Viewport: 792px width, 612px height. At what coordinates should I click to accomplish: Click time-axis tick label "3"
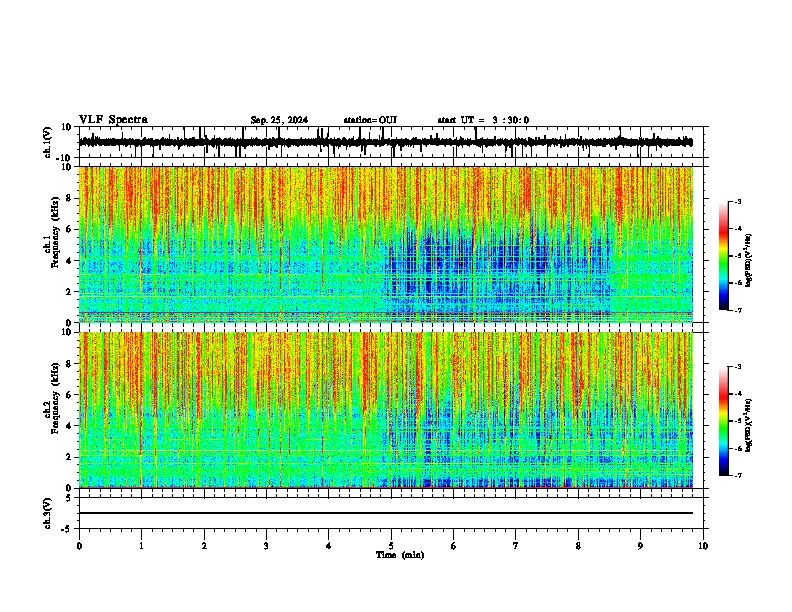266,546
